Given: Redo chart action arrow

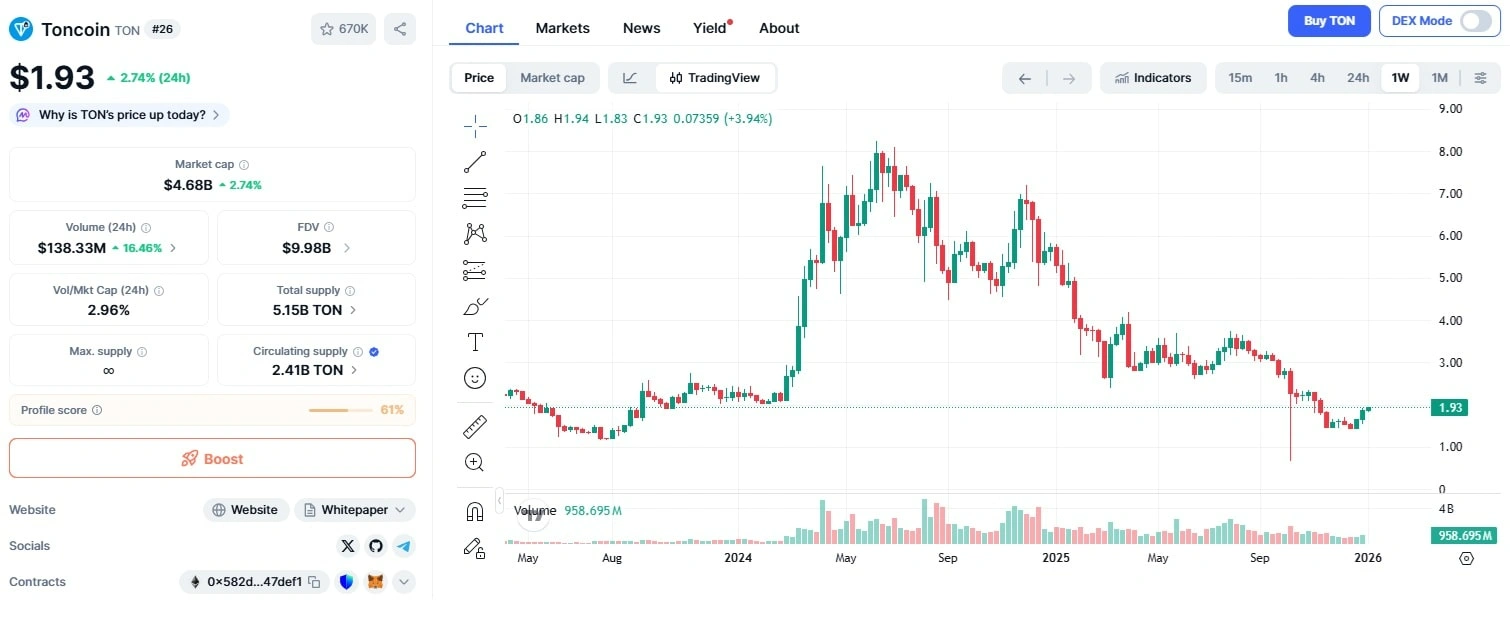Looking at the screenshot, I should 1069,78.
